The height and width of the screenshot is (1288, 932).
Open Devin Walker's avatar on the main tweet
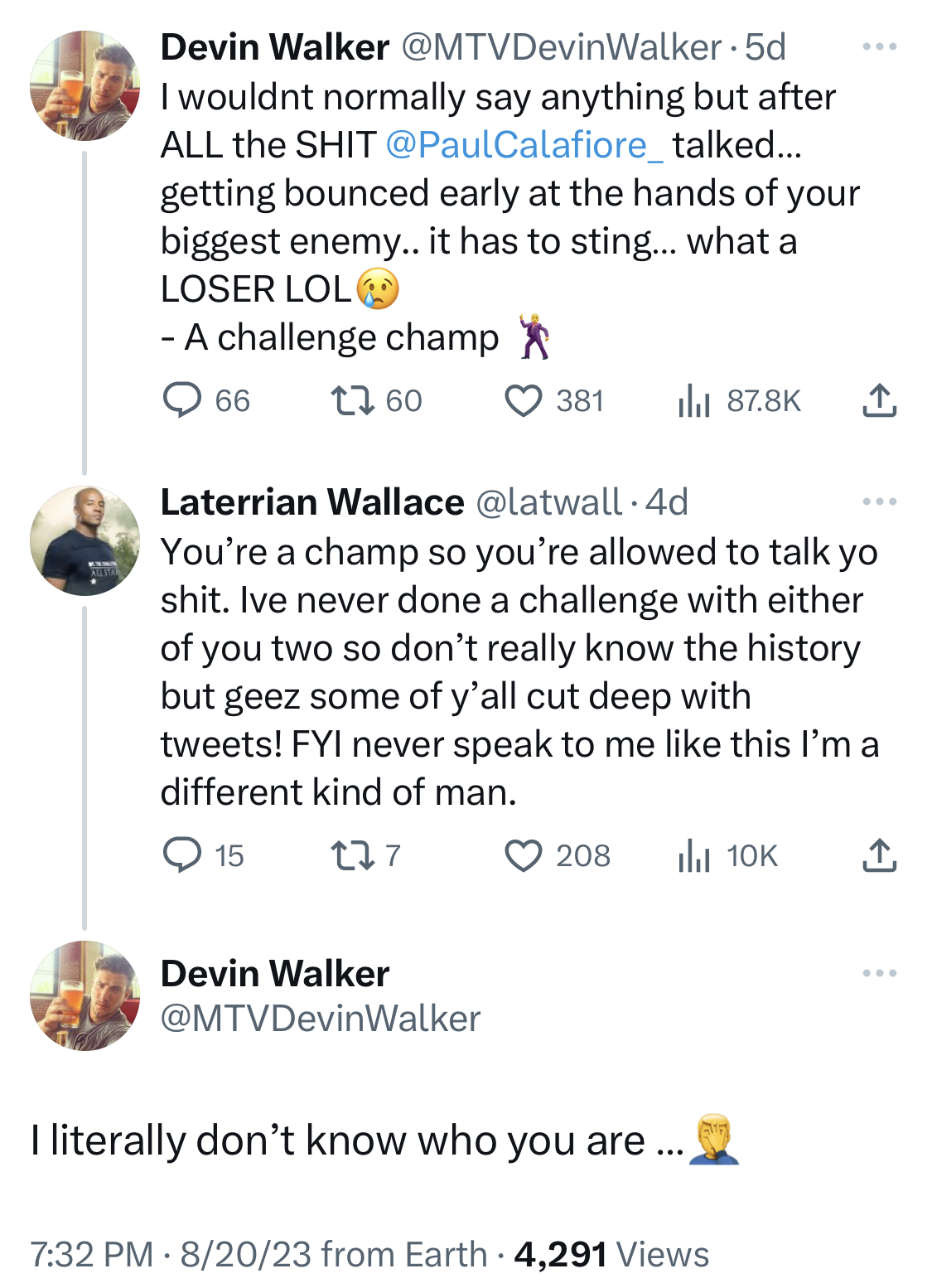coord(85,995)
